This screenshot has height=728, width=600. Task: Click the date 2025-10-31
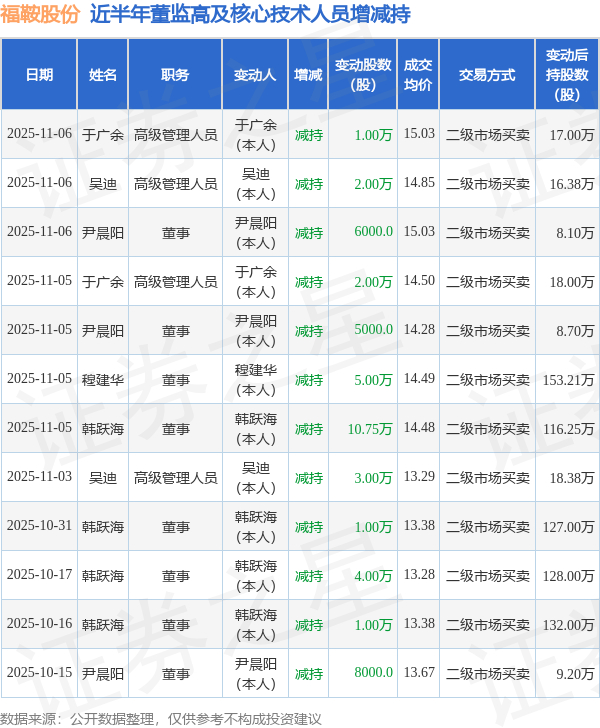(x=39, y=525)
